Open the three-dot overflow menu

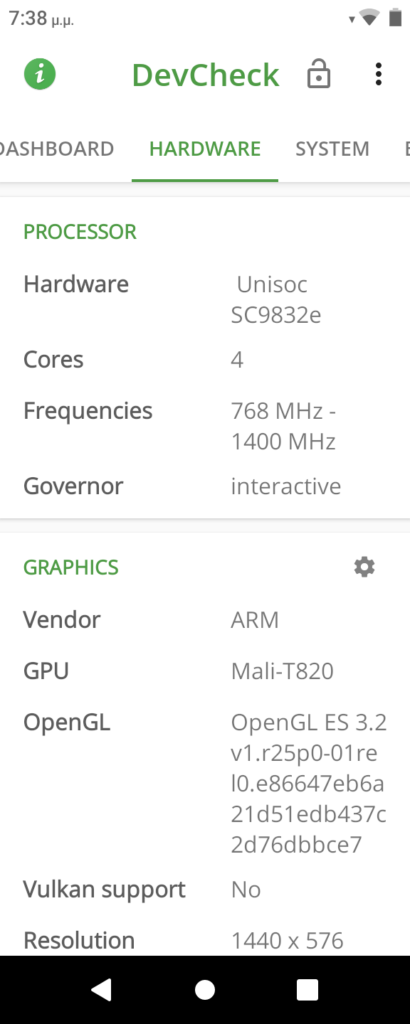tap(378, 74)
